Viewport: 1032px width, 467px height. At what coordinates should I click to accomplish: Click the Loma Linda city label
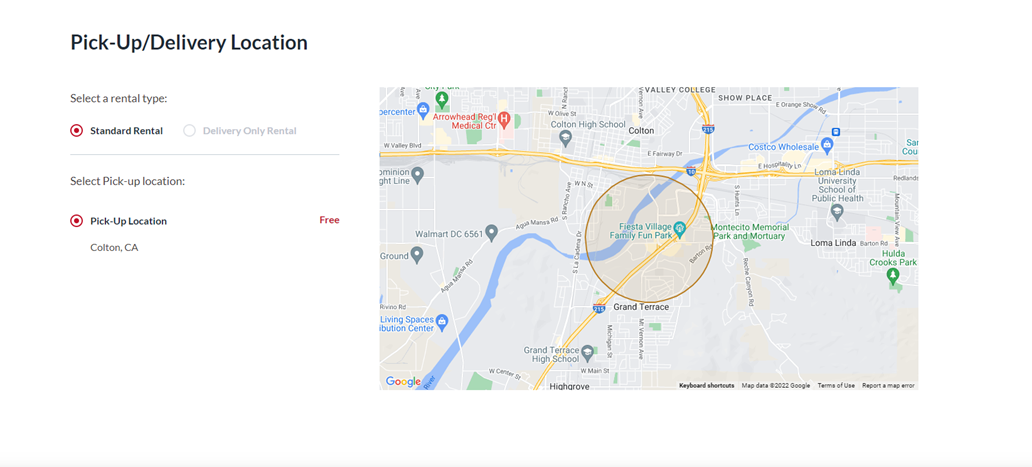click(x=834, y=243)
